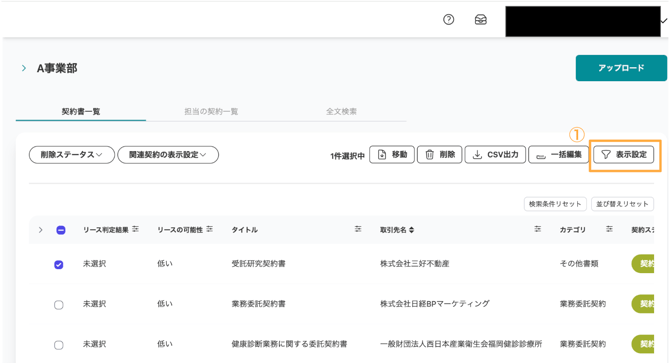Image resolution: width=670 pixels, height=363 pixels.
Task: Click title 受託研究契約書
Action: (259, 263)
